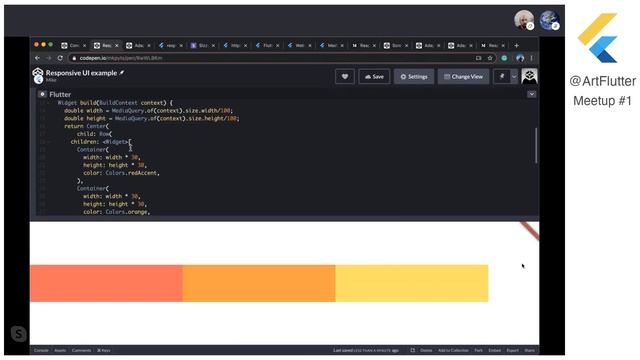Open the Chrome three-dot menu
The height and width of the screenshot is (360, 640).
[x=531, y=58]
